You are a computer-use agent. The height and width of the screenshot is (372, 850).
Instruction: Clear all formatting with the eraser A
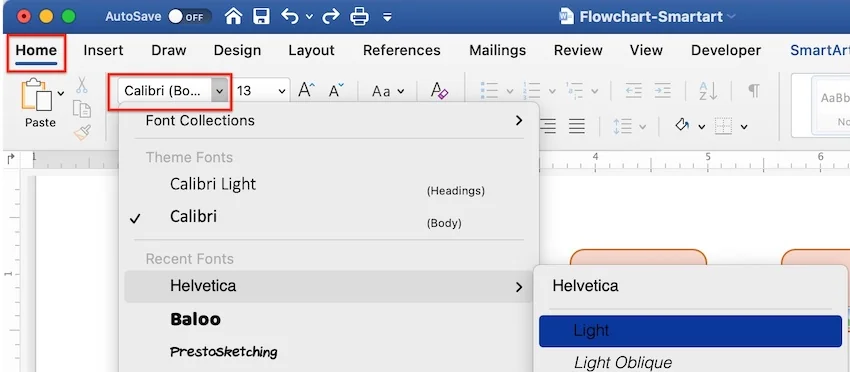tap(440, 90)
